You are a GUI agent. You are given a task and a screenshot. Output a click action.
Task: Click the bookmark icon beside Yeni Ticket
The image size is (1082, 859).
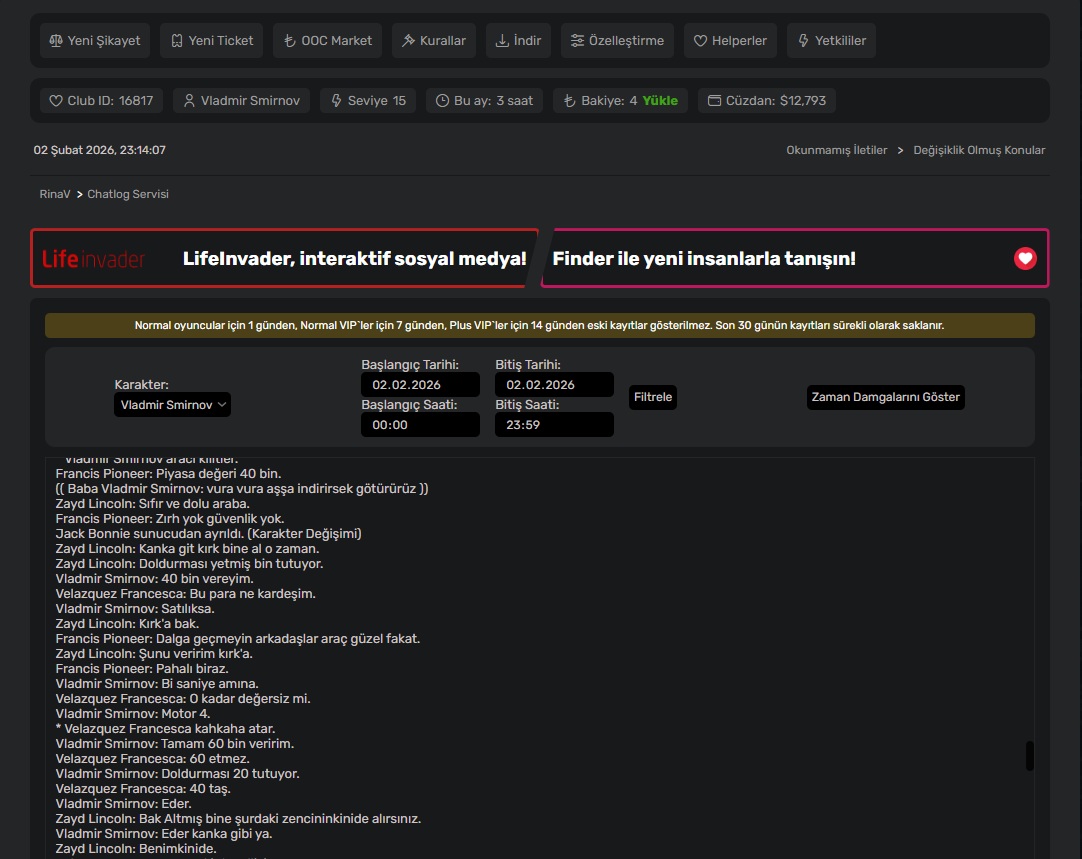177,41
